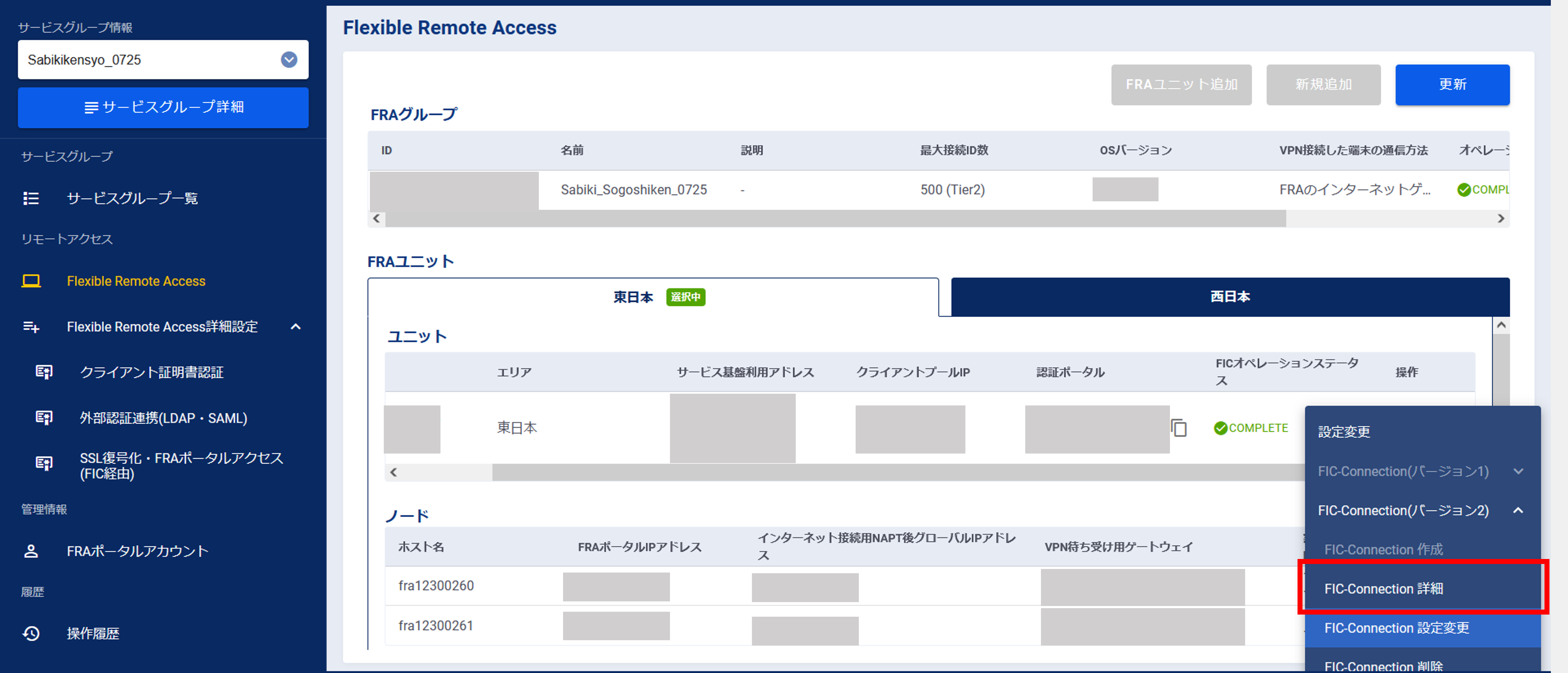Open the Sabikikensyo_0725 service group dropdown
This screenshot has height=673, width=1568.
(289, 59)
